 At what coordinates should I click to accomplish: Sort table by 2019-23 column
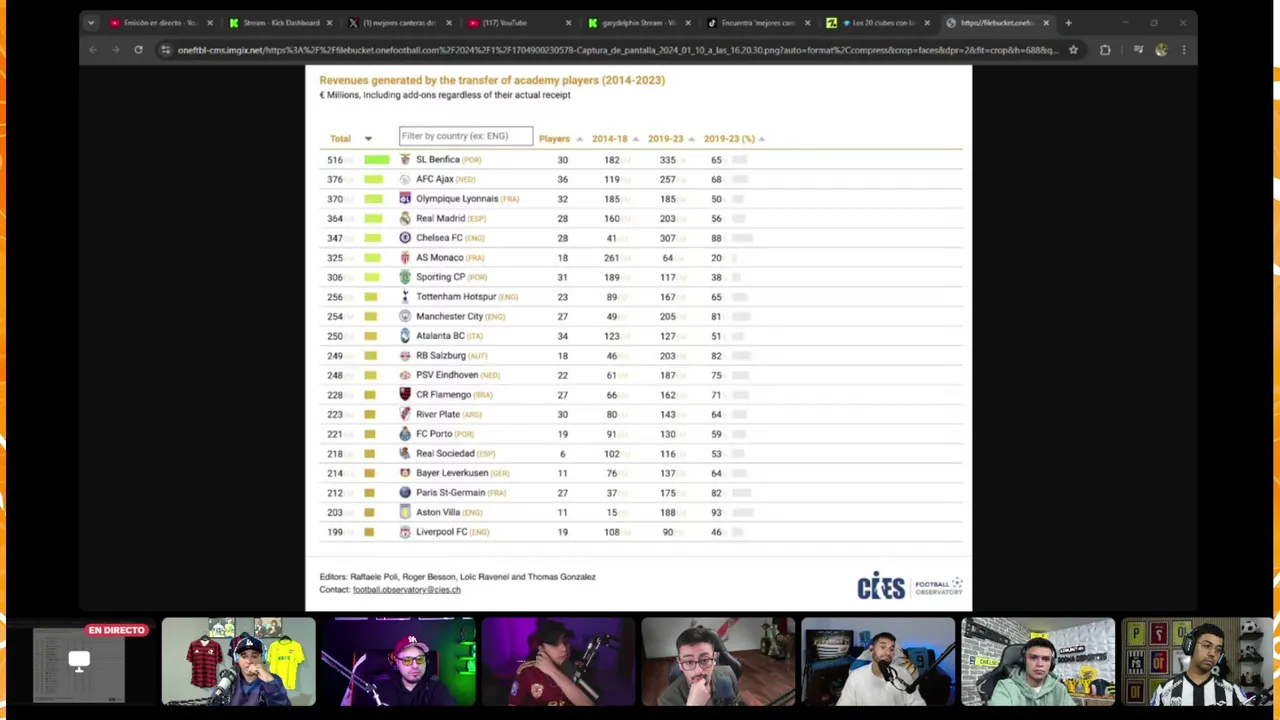(x=671, y=139)
